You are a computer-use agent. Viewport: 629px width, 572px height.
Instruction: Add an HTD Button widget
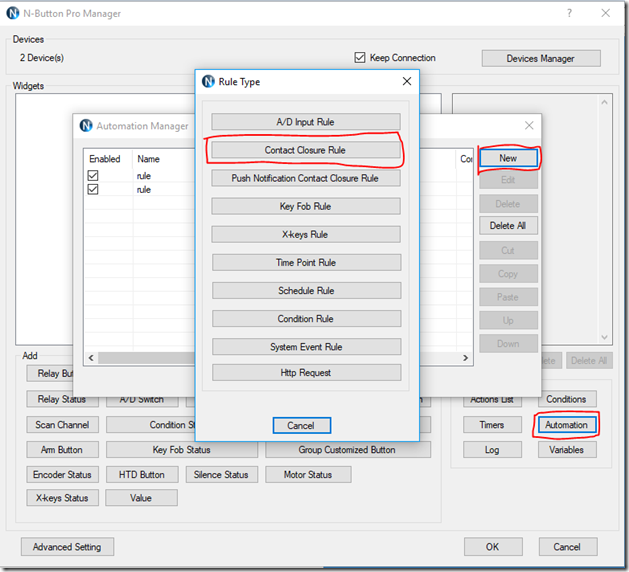(x=142, y=475)
